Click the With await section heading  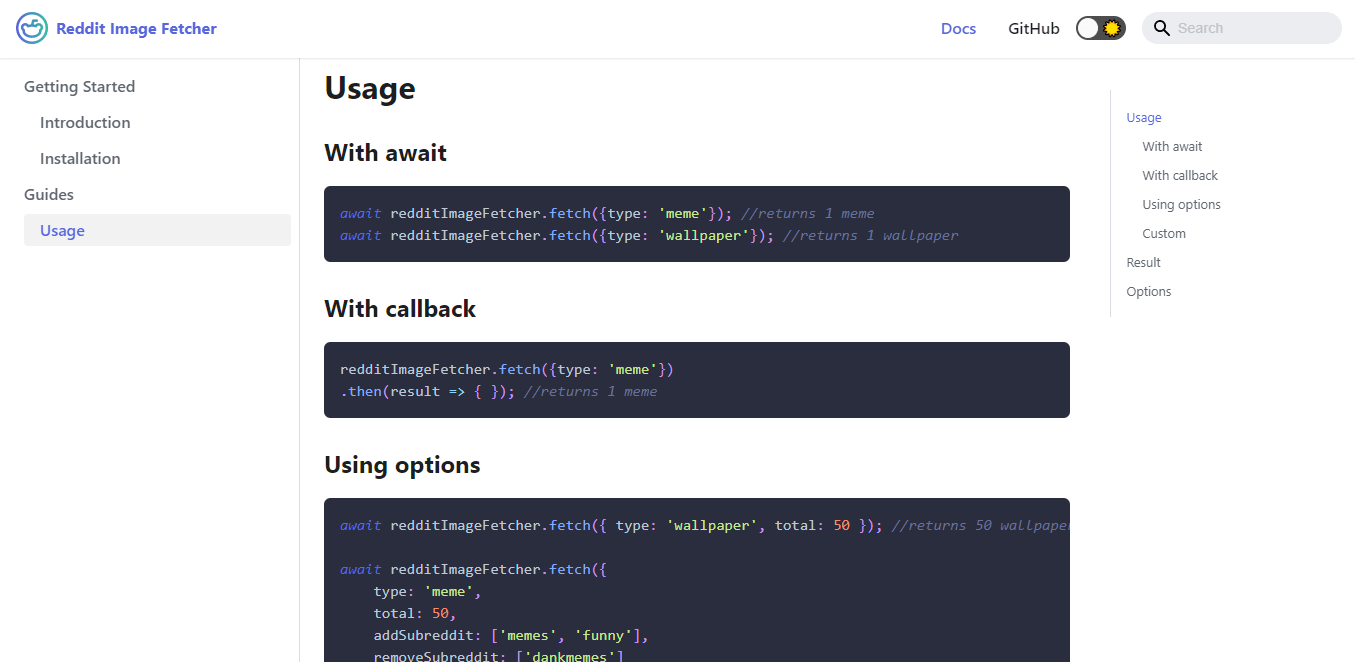pos(385,153)
